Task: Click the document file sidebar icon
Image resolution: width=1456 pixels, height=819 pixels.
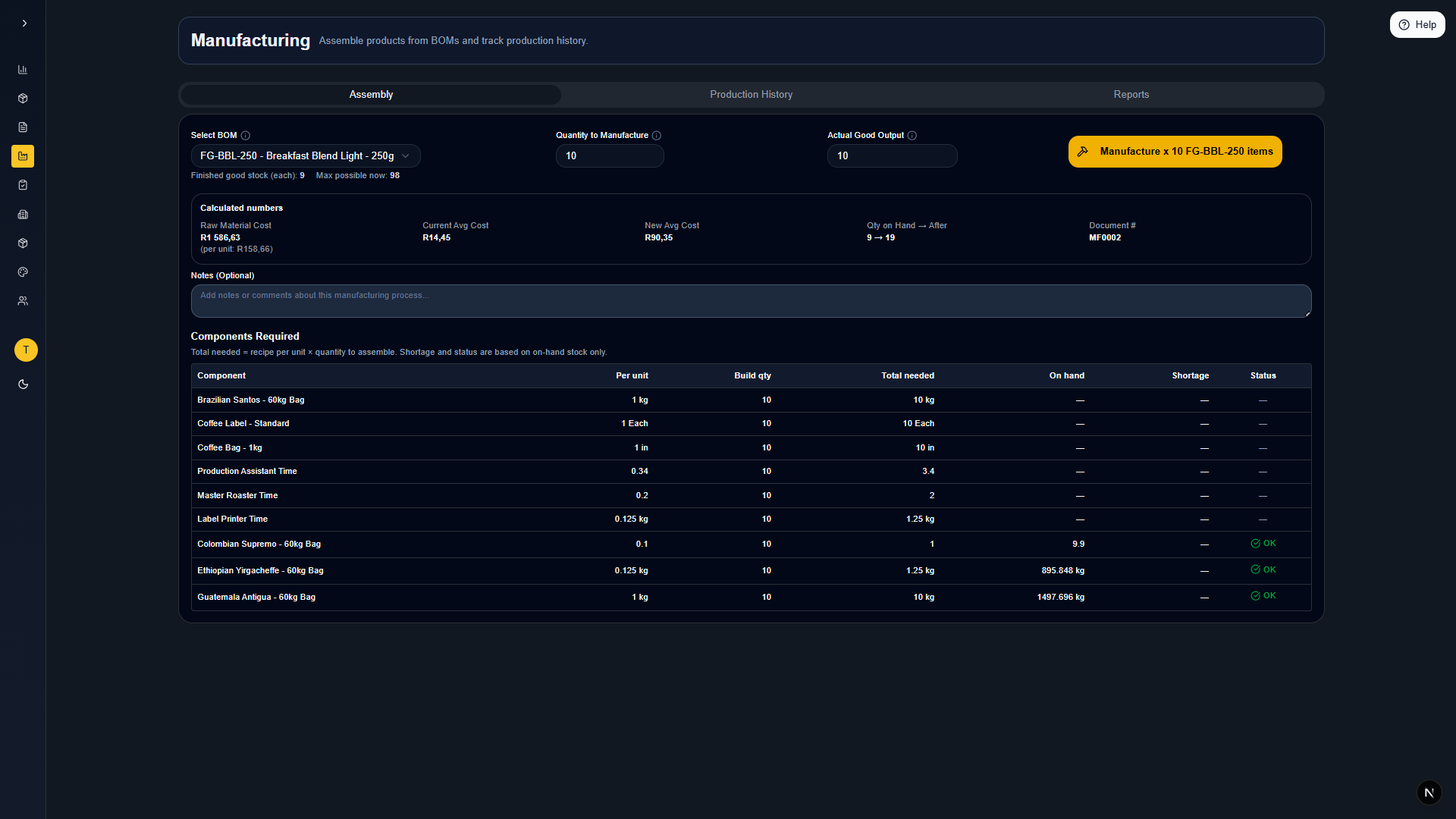Action: [23, 127]
